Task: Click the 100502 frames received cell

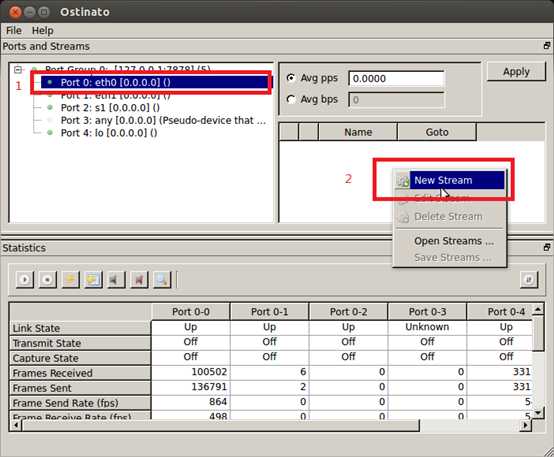Action: pyautogui.click(x=191, y=372)
